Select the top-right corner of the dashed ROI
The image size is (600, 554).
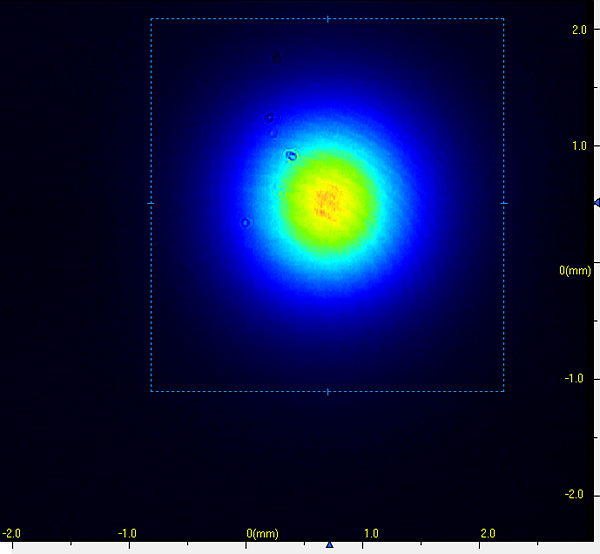point(504,19)
